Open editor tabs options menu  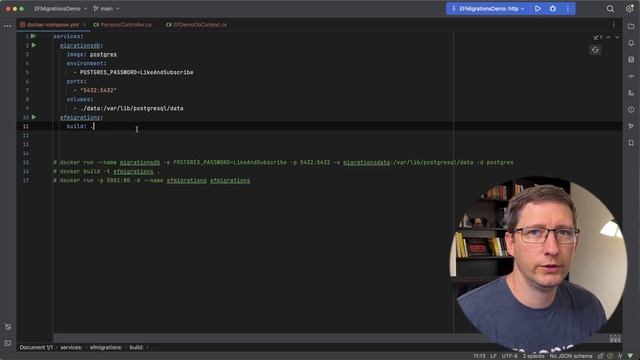point(613,25)
